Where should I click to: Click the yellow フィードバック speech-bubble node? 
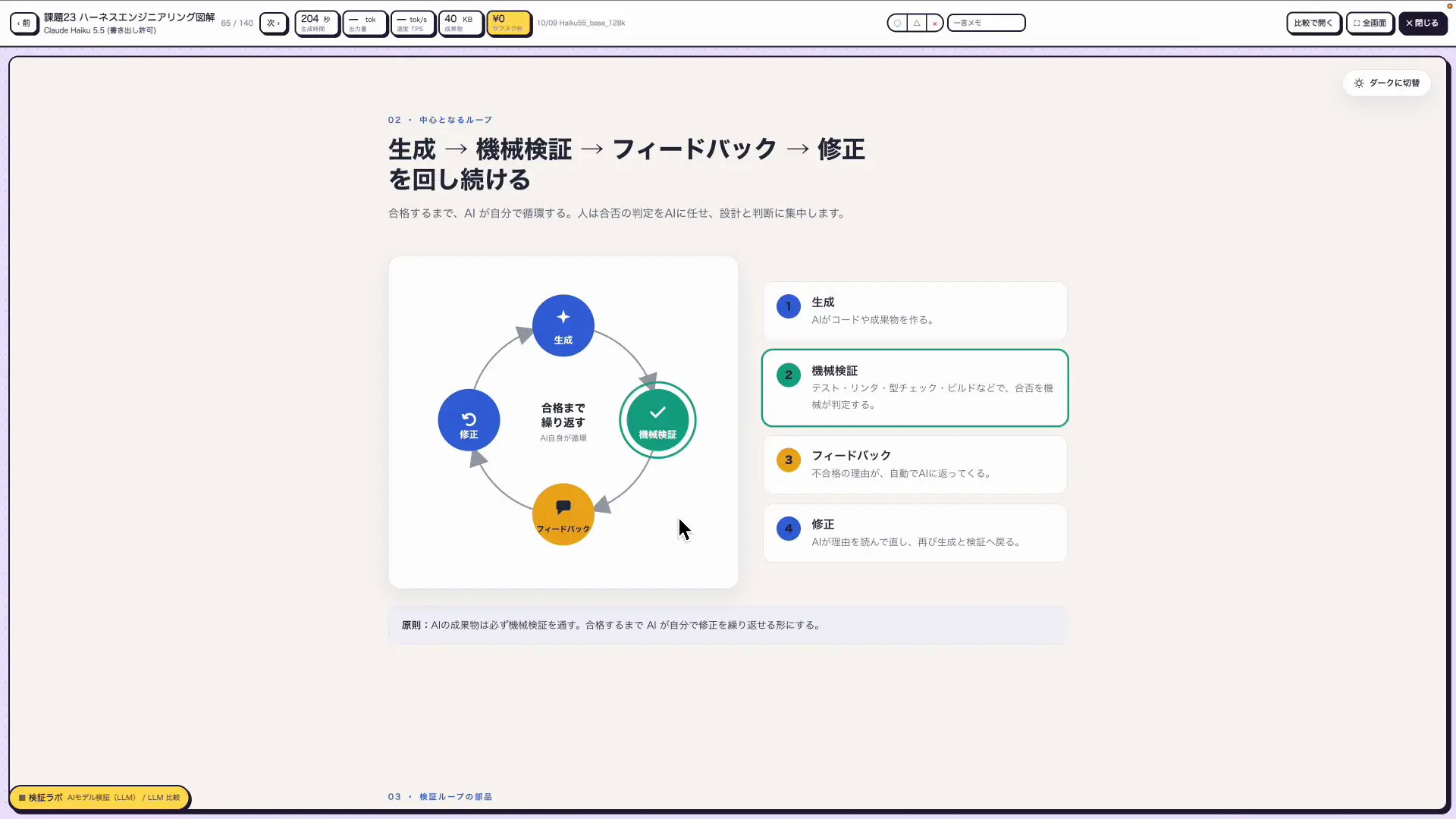coord(563,514)
